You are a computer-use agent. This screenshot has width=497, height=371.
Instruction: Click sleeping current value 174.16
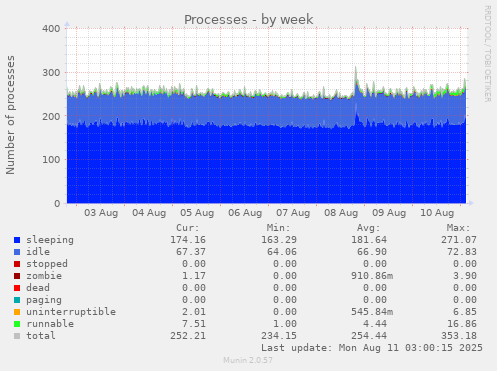pyautogui.click(x=188, y=240)
